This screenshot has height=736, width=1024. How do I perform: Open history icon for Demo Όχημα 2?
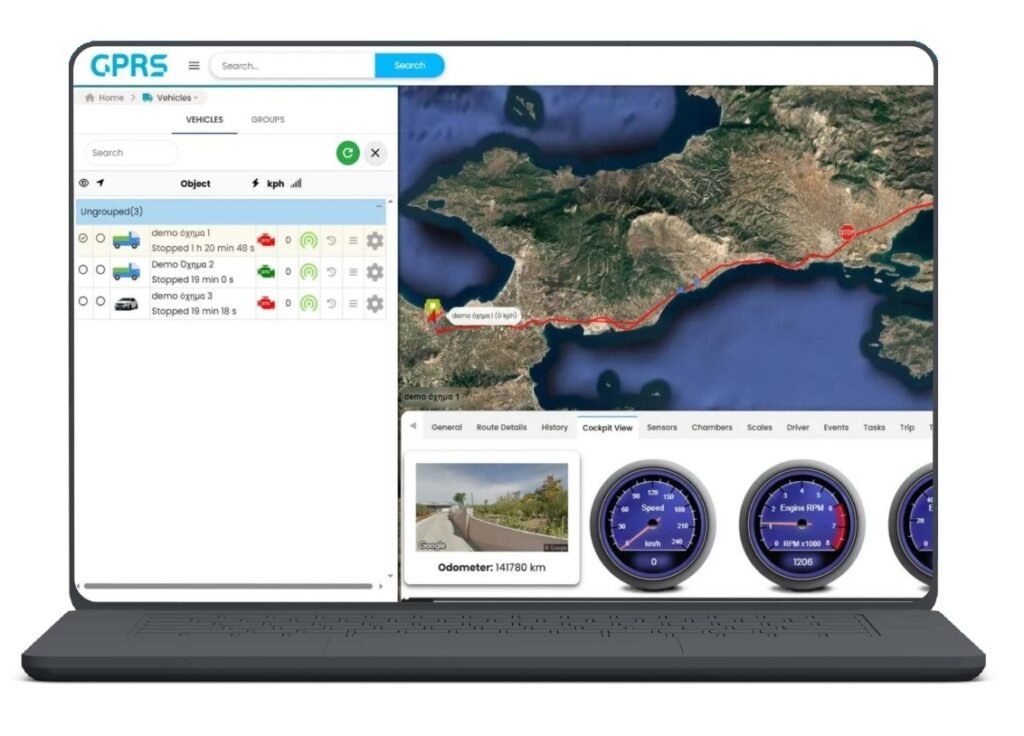click(331, 272)
